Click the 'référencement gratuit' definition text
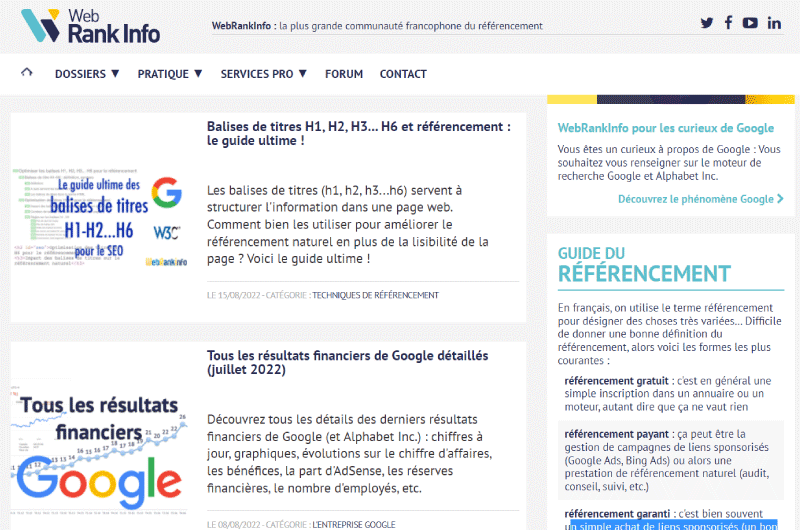Screen dimensions: 800x530 point(668,394)
